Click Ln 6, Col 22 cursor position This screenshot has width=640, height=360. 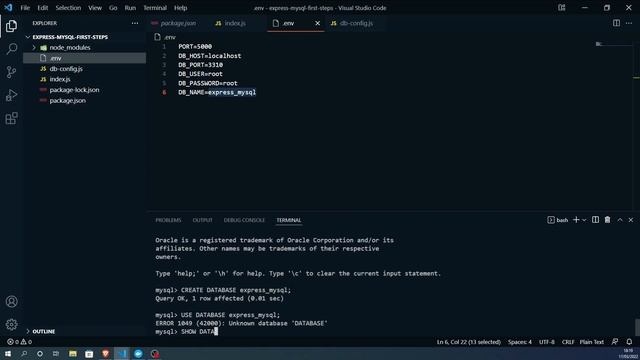[x=469, y=342]
